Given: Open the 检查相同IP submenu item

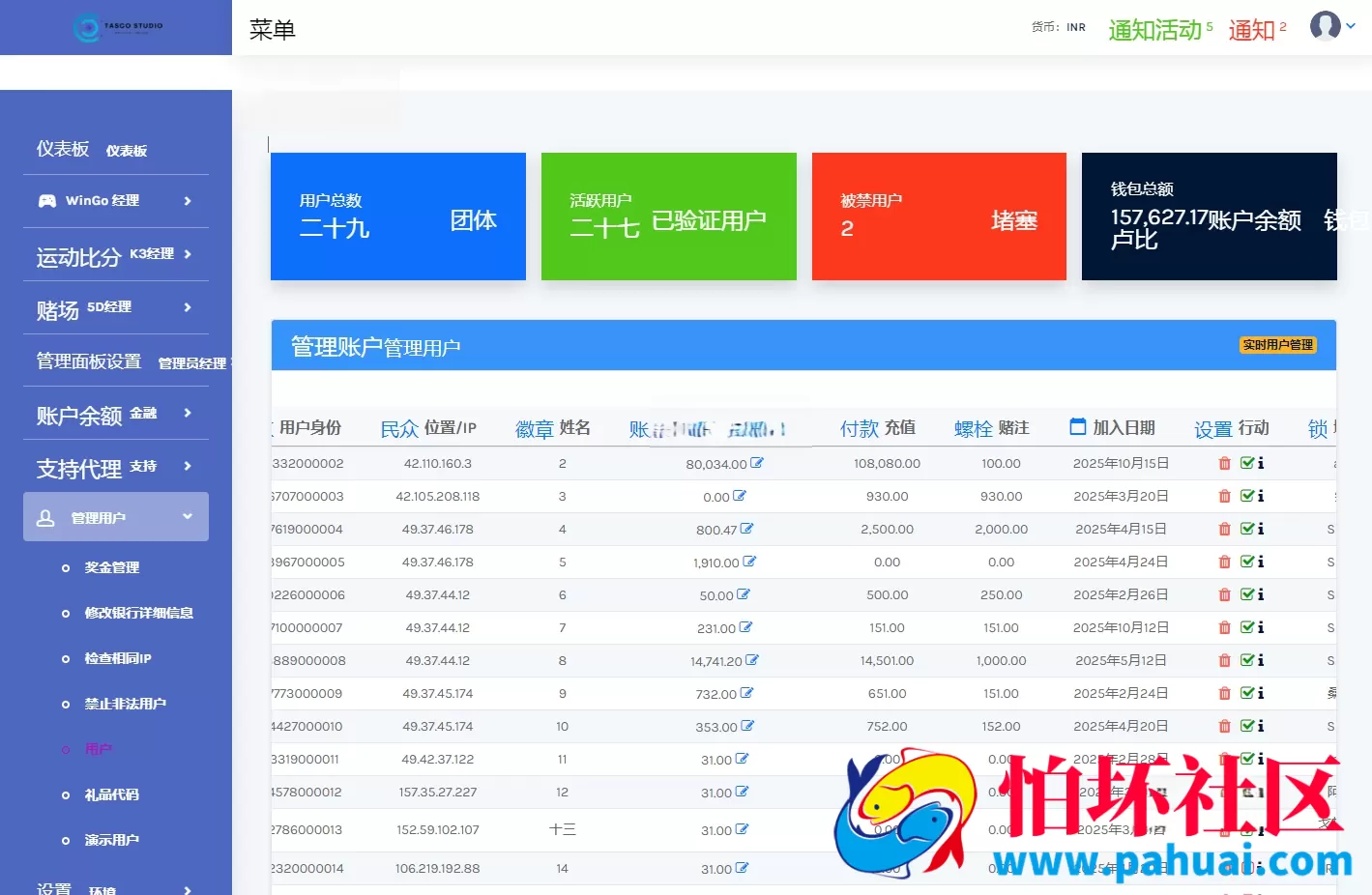Looking at the screenshot, I should pyautogui.click(x=118, y=658).
